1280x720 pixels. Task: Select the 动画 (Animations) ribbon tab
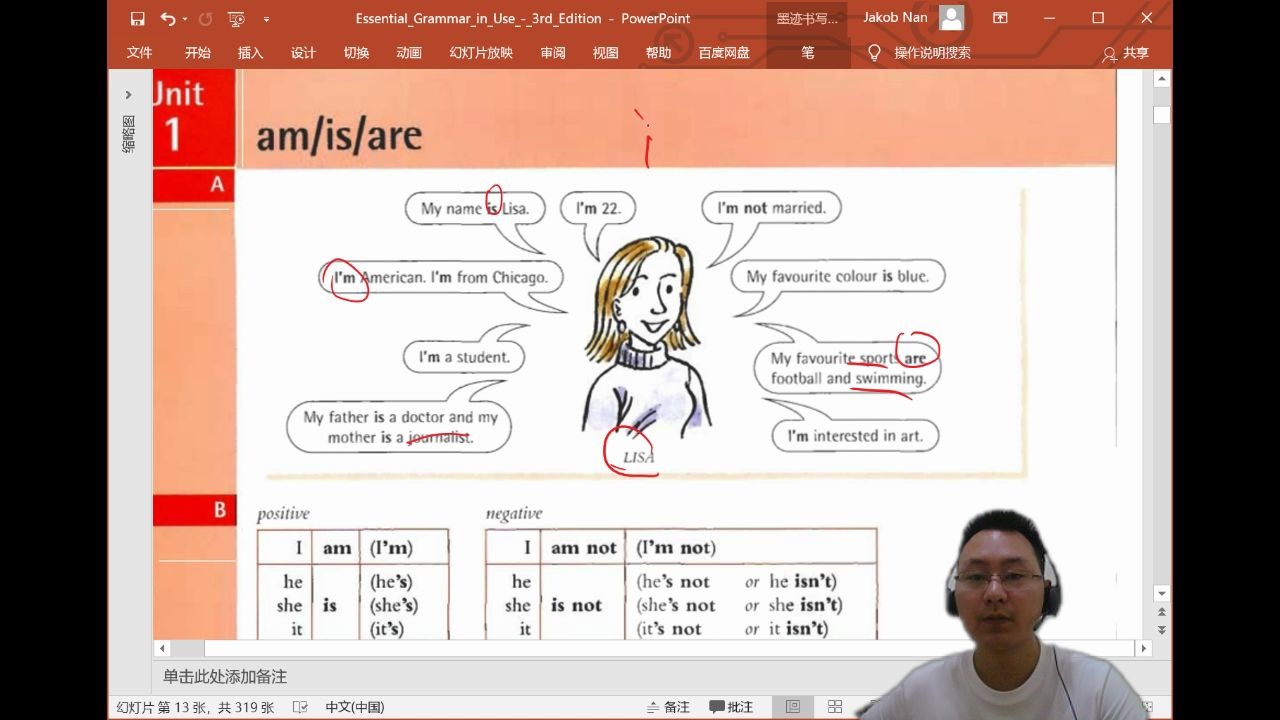(409, 53)
